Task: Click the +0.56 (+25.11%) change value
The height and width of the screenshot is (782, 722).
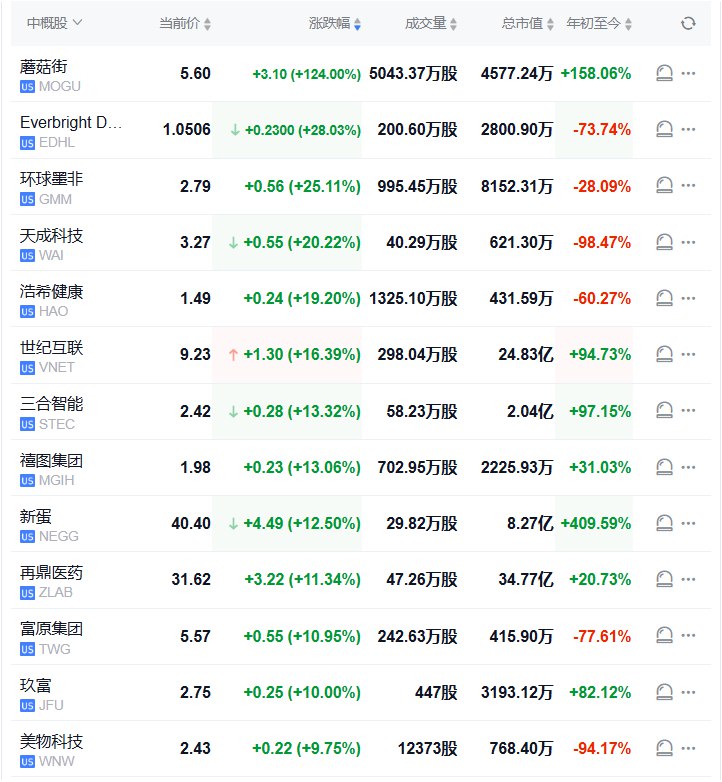Action: click(x=302, y=187)
